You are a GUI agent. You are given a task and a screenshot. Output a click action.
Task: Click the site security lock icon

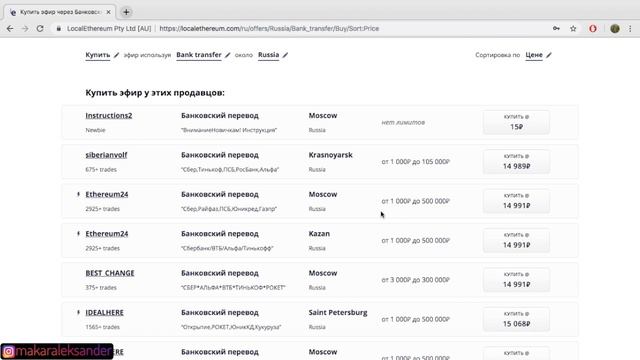(x=59, y=29)
